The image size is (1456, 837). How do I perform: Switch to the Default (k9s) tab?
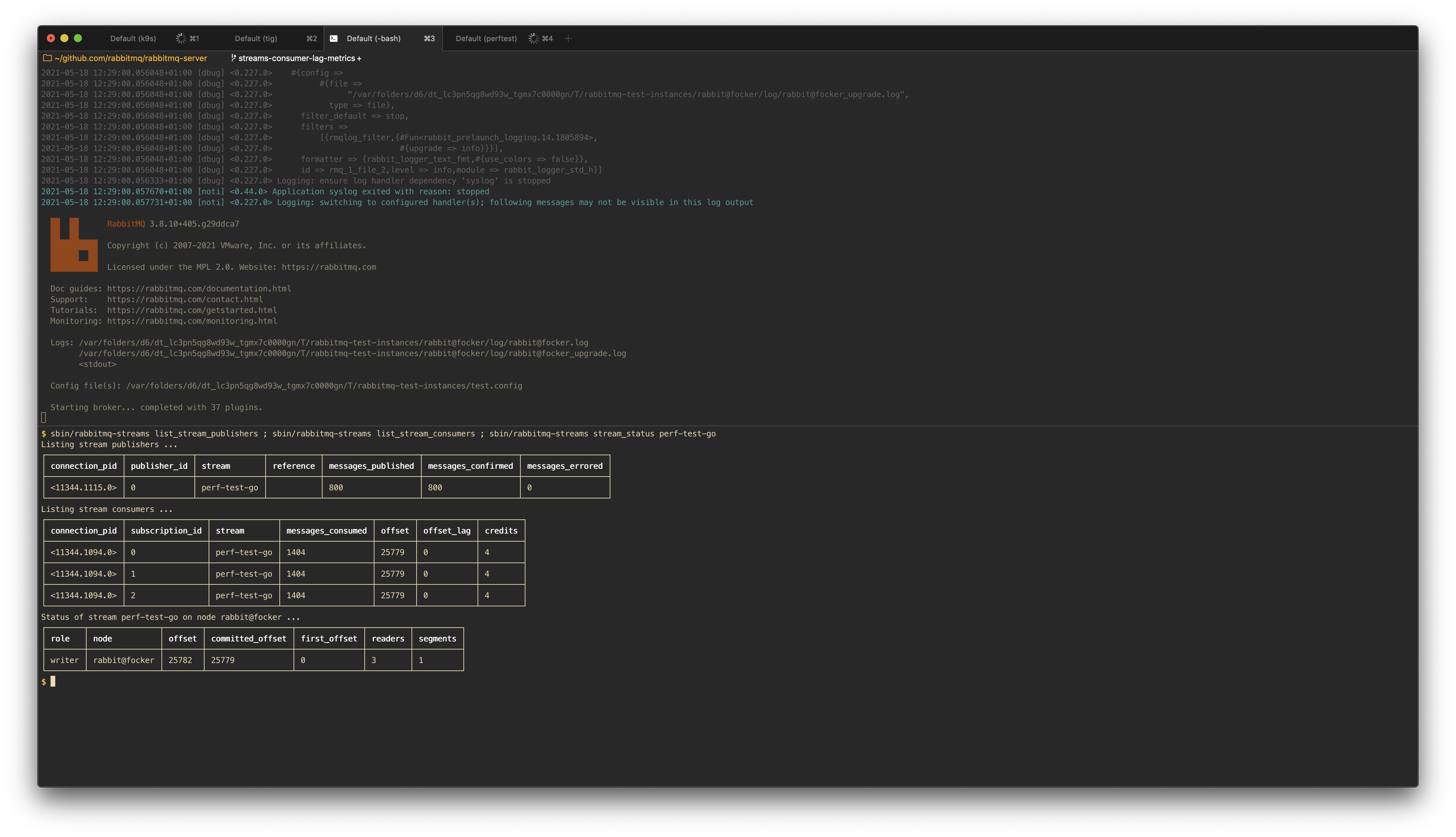[x=133, y=38]
